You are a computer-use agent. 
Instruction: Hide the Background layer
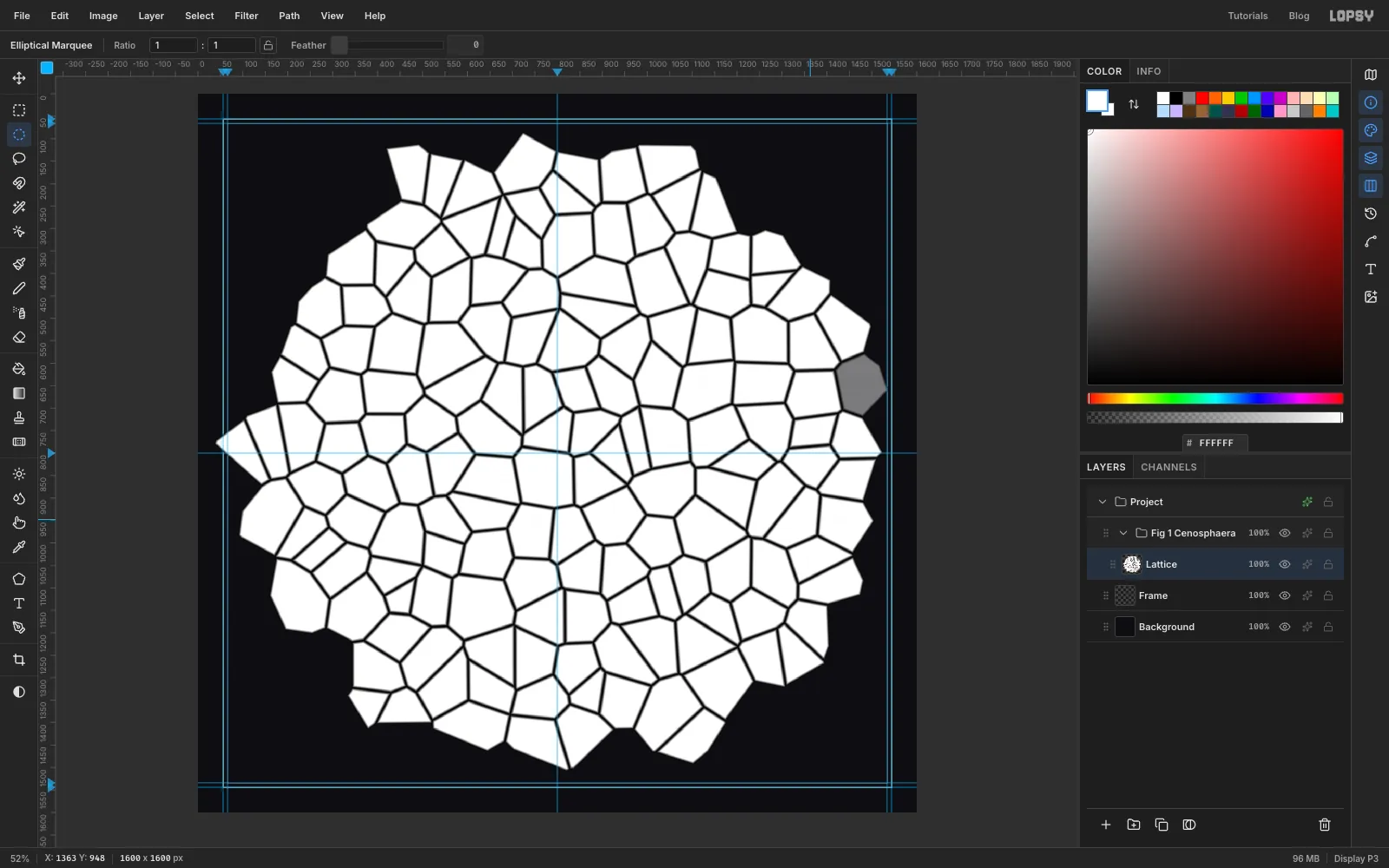(1285, 627)
